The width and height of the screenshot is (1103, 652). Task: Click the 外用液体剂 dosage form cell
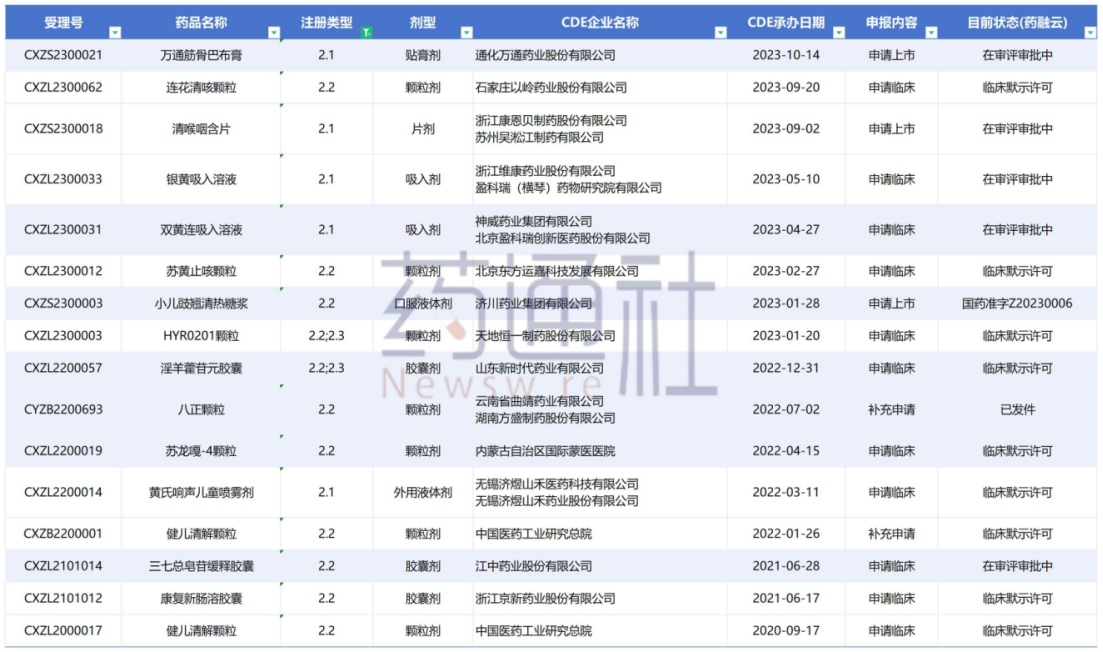(x=423, y=492)
